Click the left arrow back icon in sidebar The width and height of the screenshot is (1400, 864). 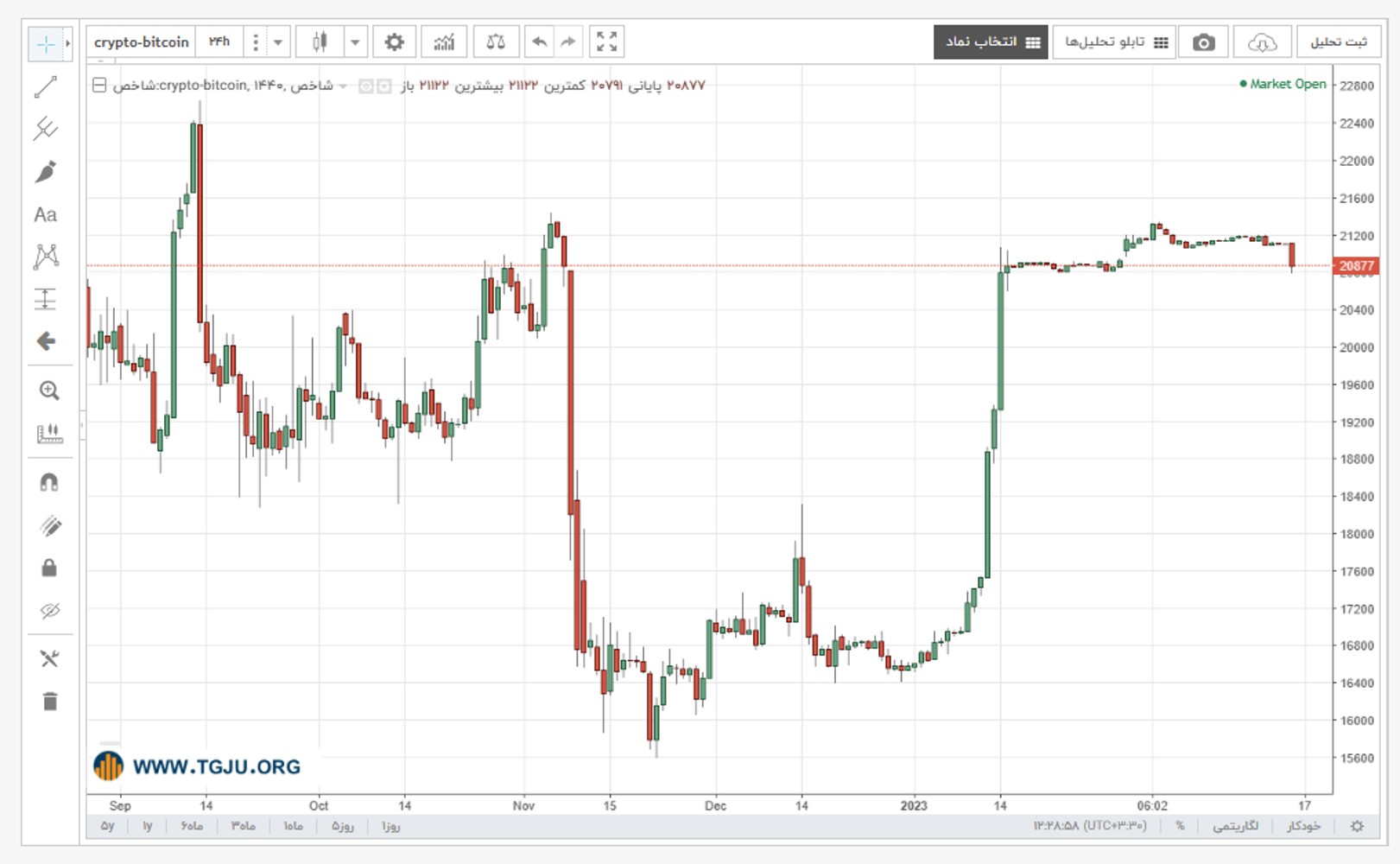(46, 341)
